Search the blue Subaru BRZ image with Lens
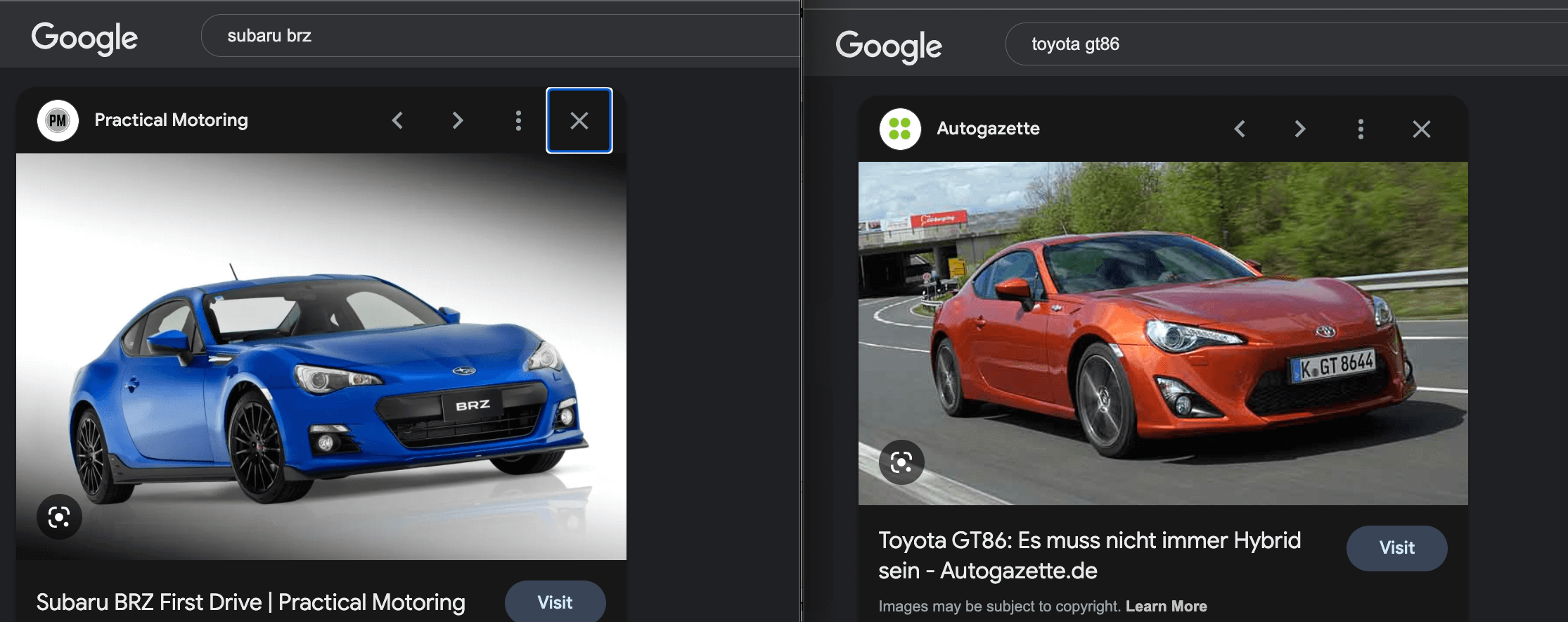The width and height of the screenshot is (1568, 622). (x=59, y=517)
